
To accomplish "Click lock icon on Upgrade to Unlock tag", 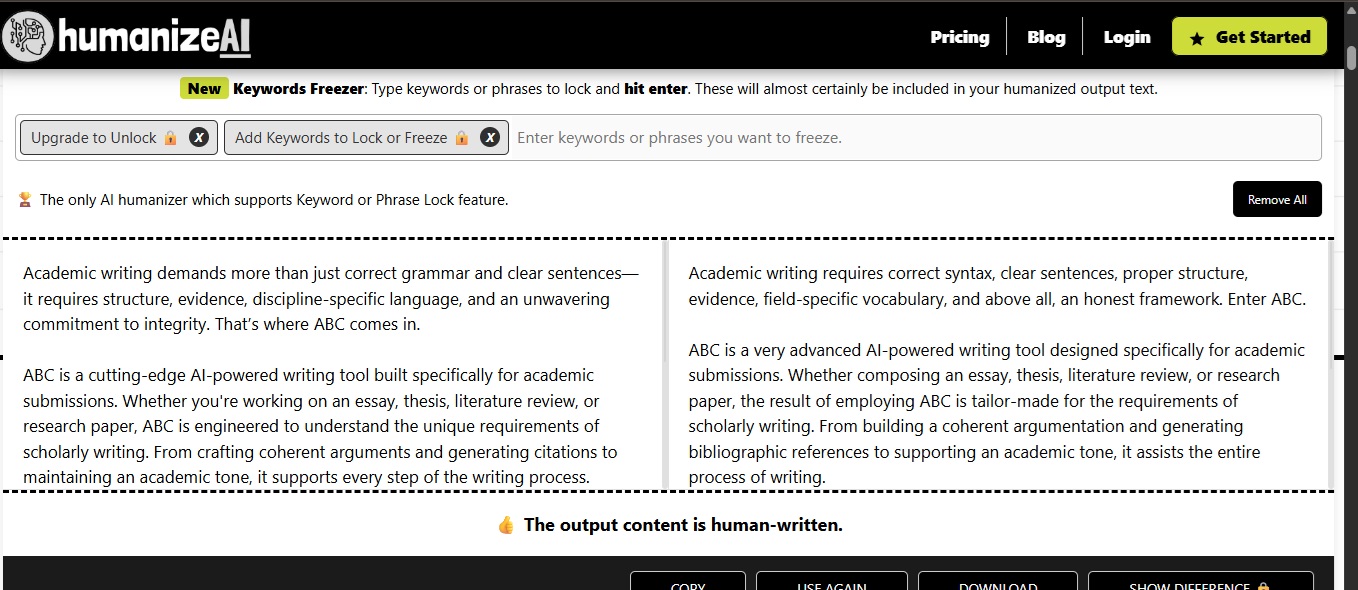I will coord(171,138).
